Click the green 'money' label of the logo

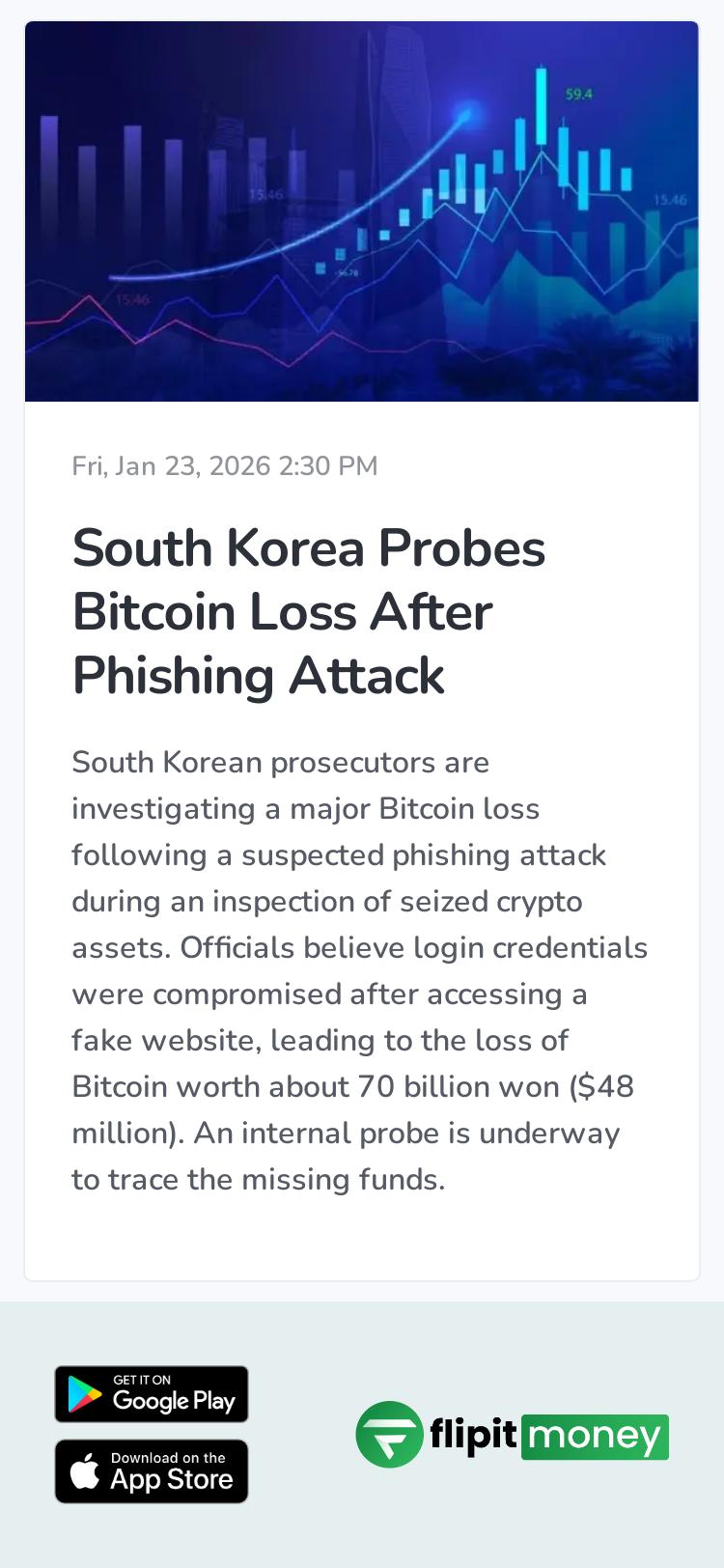point(594,1436)
